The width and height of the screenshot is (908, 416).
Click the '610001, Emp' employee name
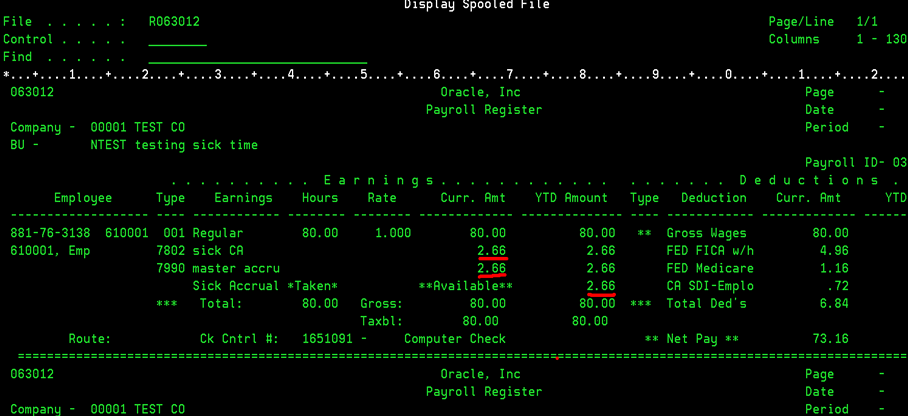[x=50, y=251]
